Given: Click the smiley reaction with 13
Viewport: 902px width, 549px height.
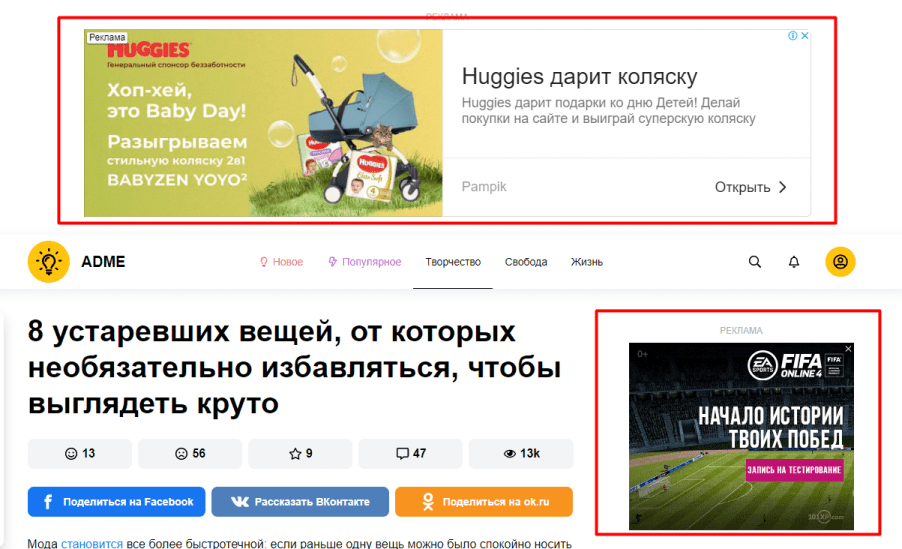Looking at the screenshot, I should [x=80, y=453].
